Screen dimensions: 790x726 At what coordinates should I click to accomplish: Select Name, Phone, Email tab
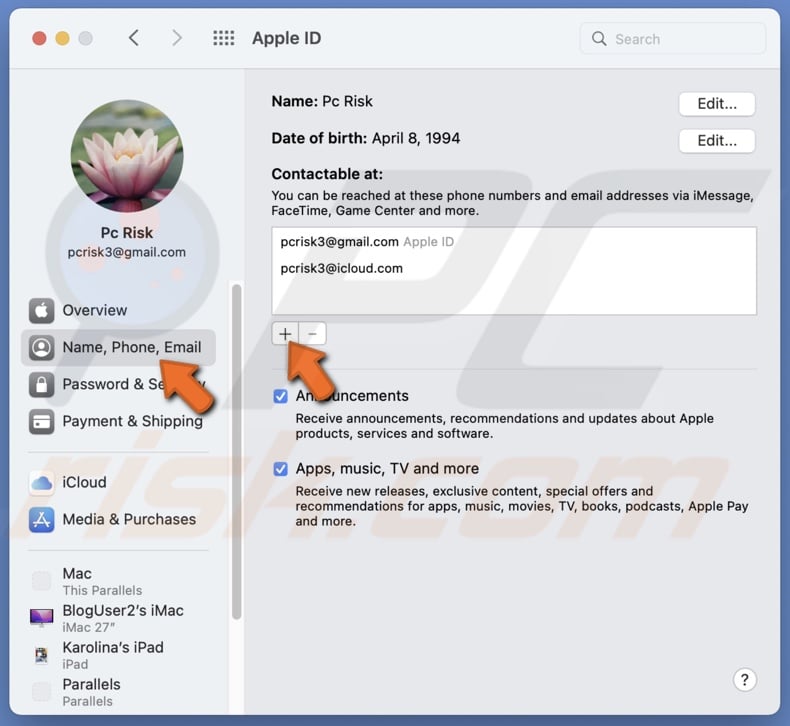[131, 347]
